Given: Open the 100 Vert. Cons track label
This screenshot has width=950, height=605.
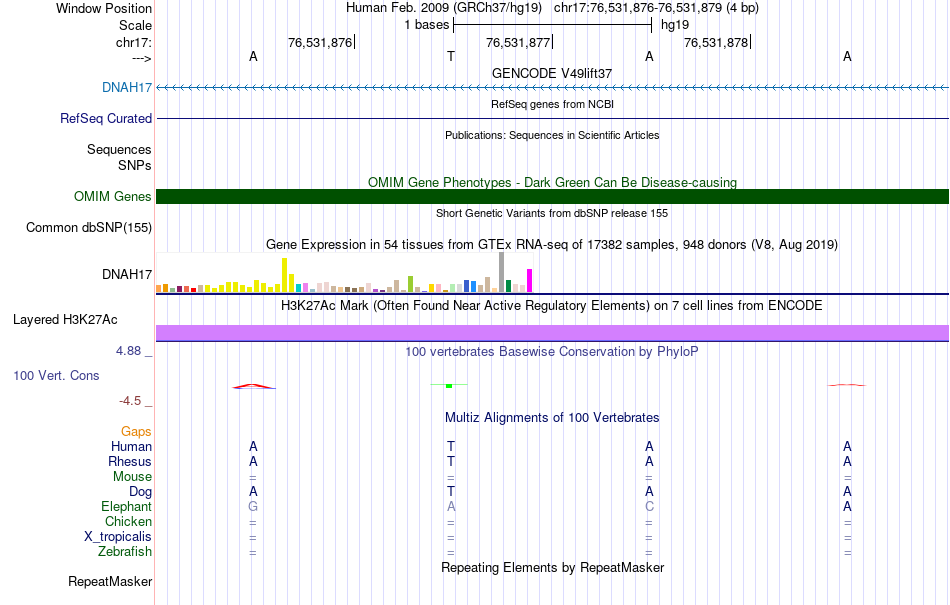Looking at the screenshot, I should point(56,375).
